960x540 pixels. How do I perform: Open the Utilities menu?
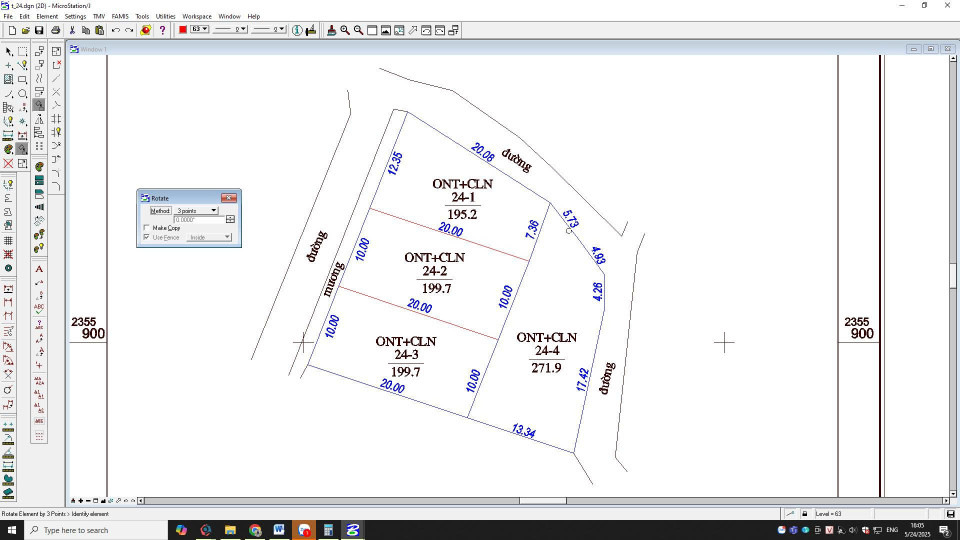[165, 17]
